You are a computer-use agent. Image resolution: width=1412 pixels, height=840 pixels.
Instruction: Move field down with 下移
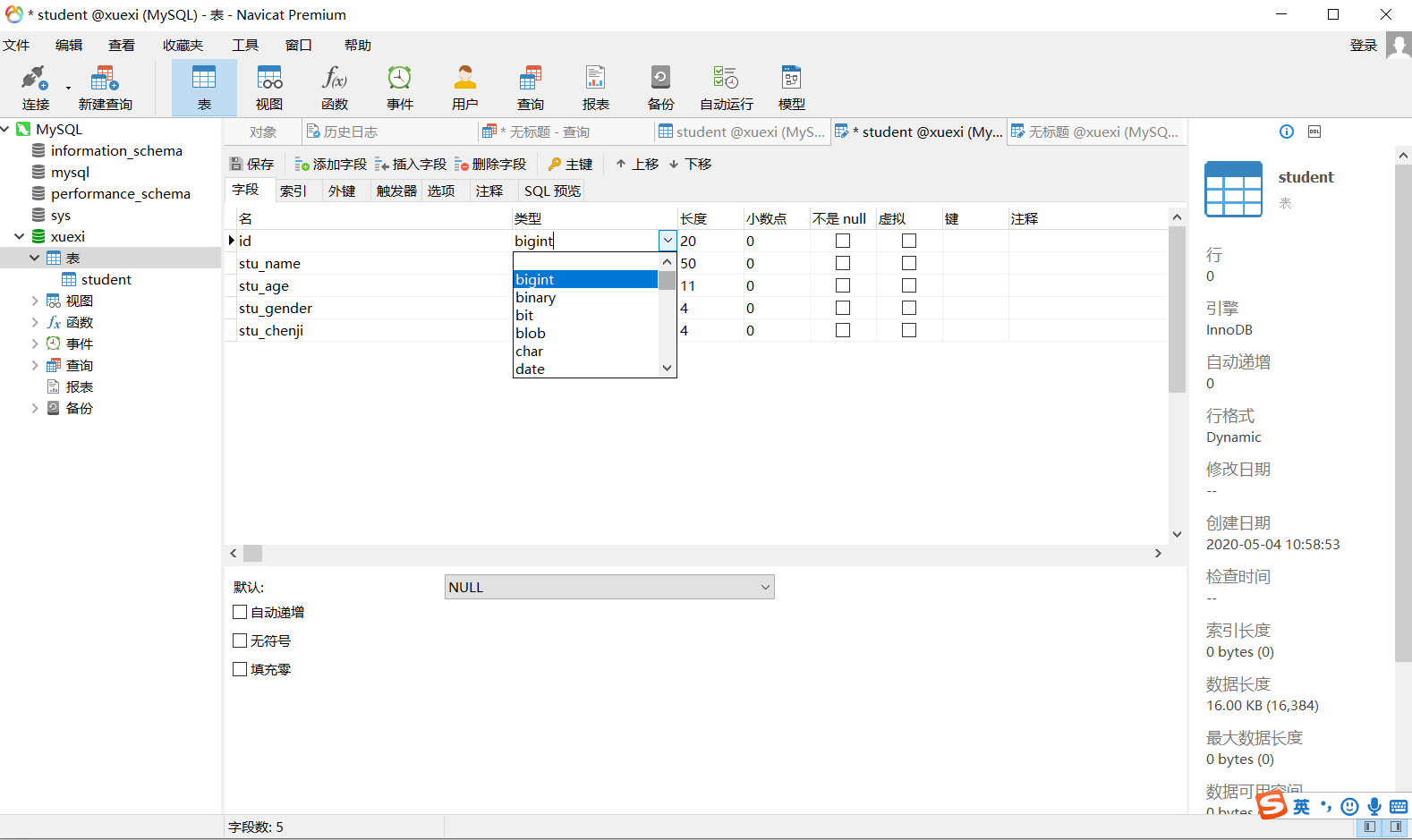coord(690,164)
